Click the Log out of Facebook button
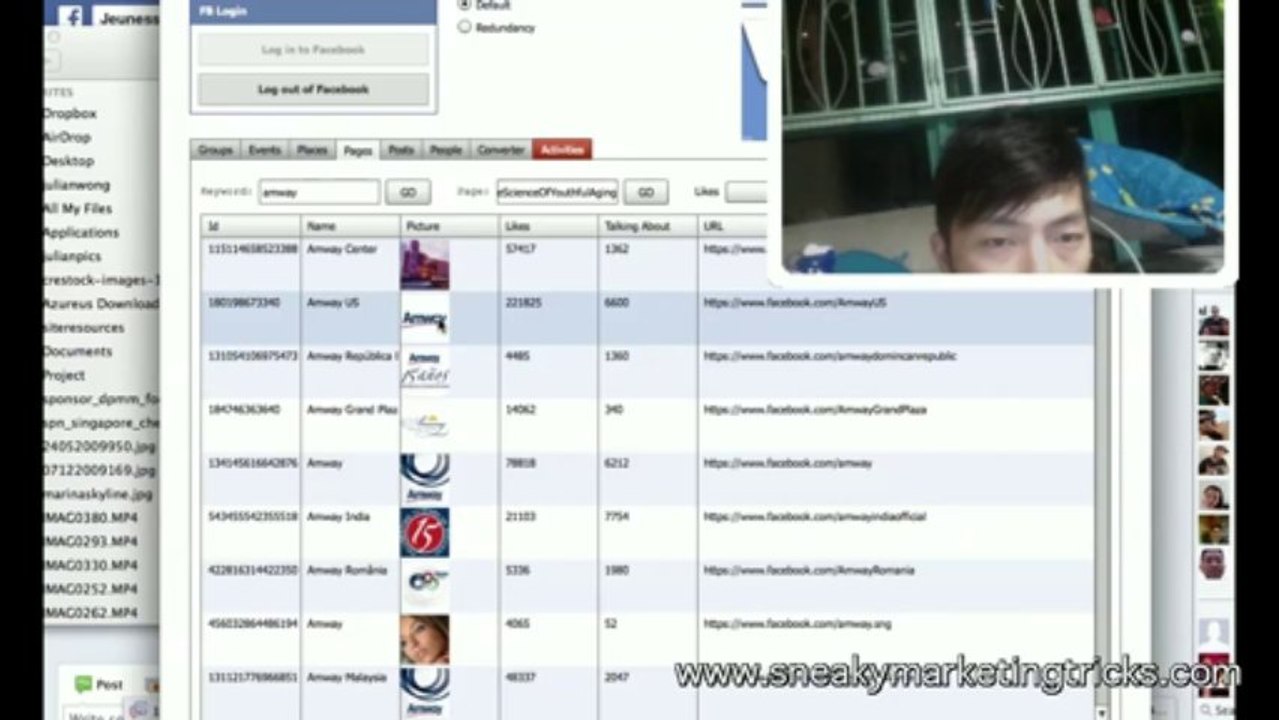 (x=313, y=89)
